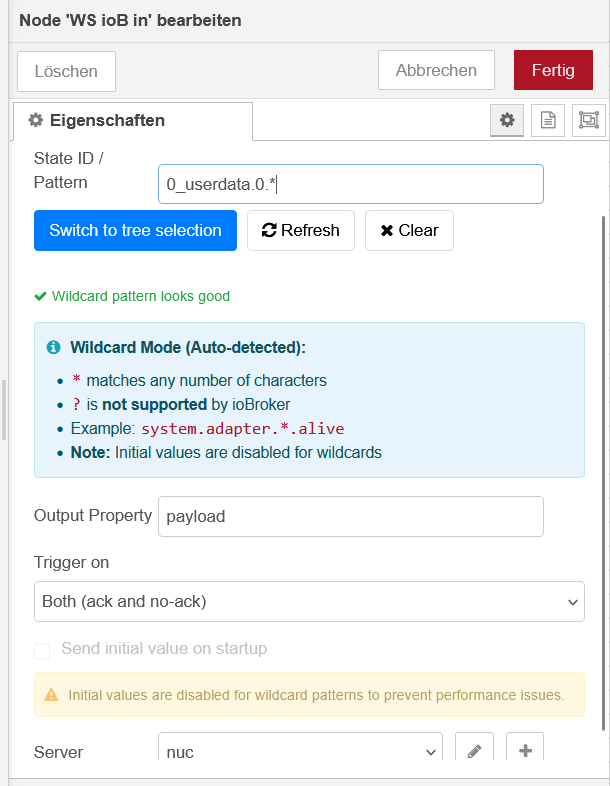Switch to tree selection mode
Image resolution: width=610 pixels, height=786 pixels.
(135, 230)
